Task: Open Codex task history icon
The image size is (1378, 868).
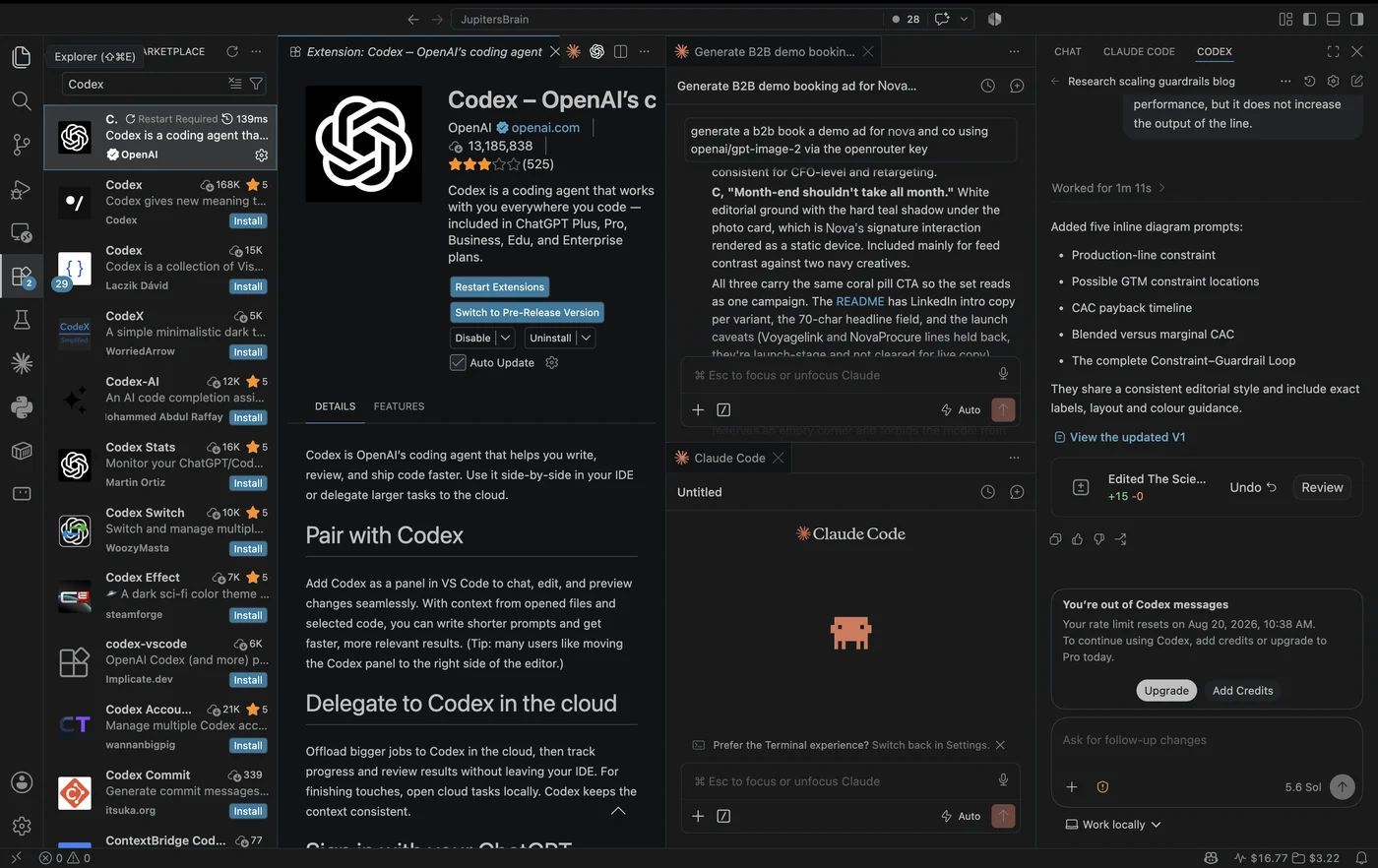Action: [1309, 81]
